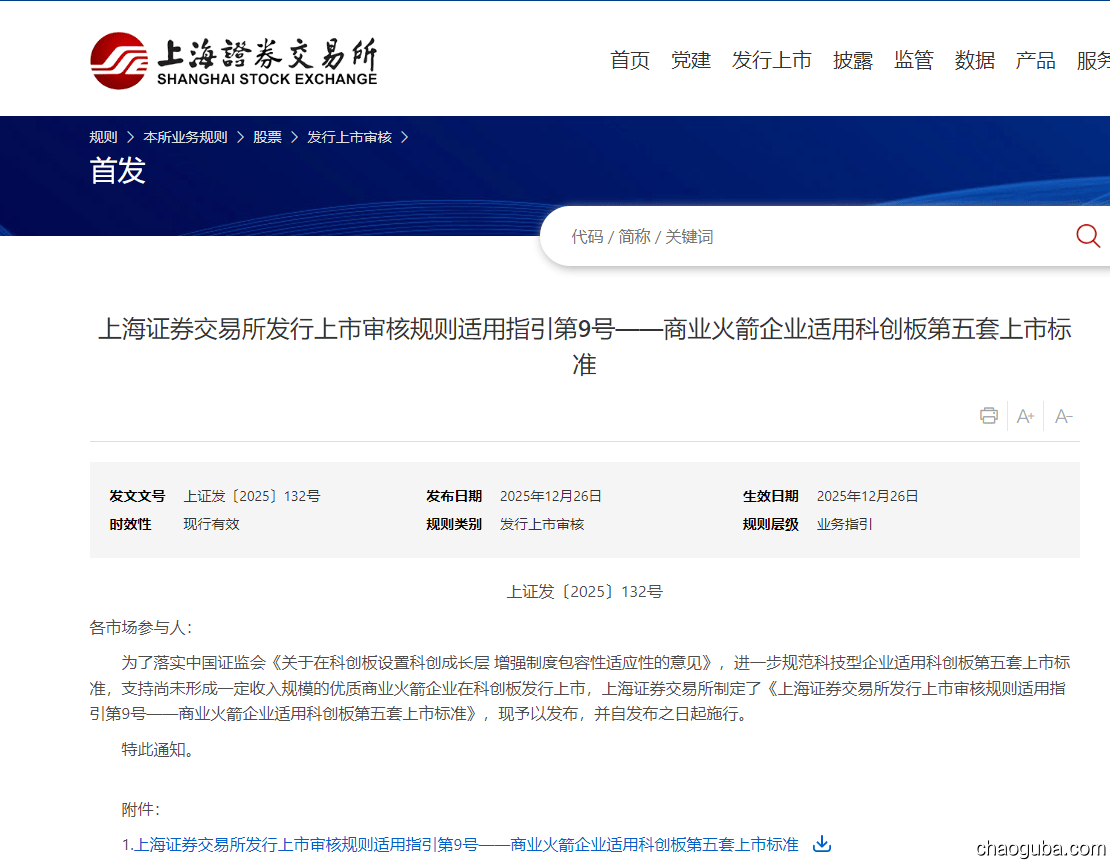Open the 首页 navigation item

[x=629, y=60]
